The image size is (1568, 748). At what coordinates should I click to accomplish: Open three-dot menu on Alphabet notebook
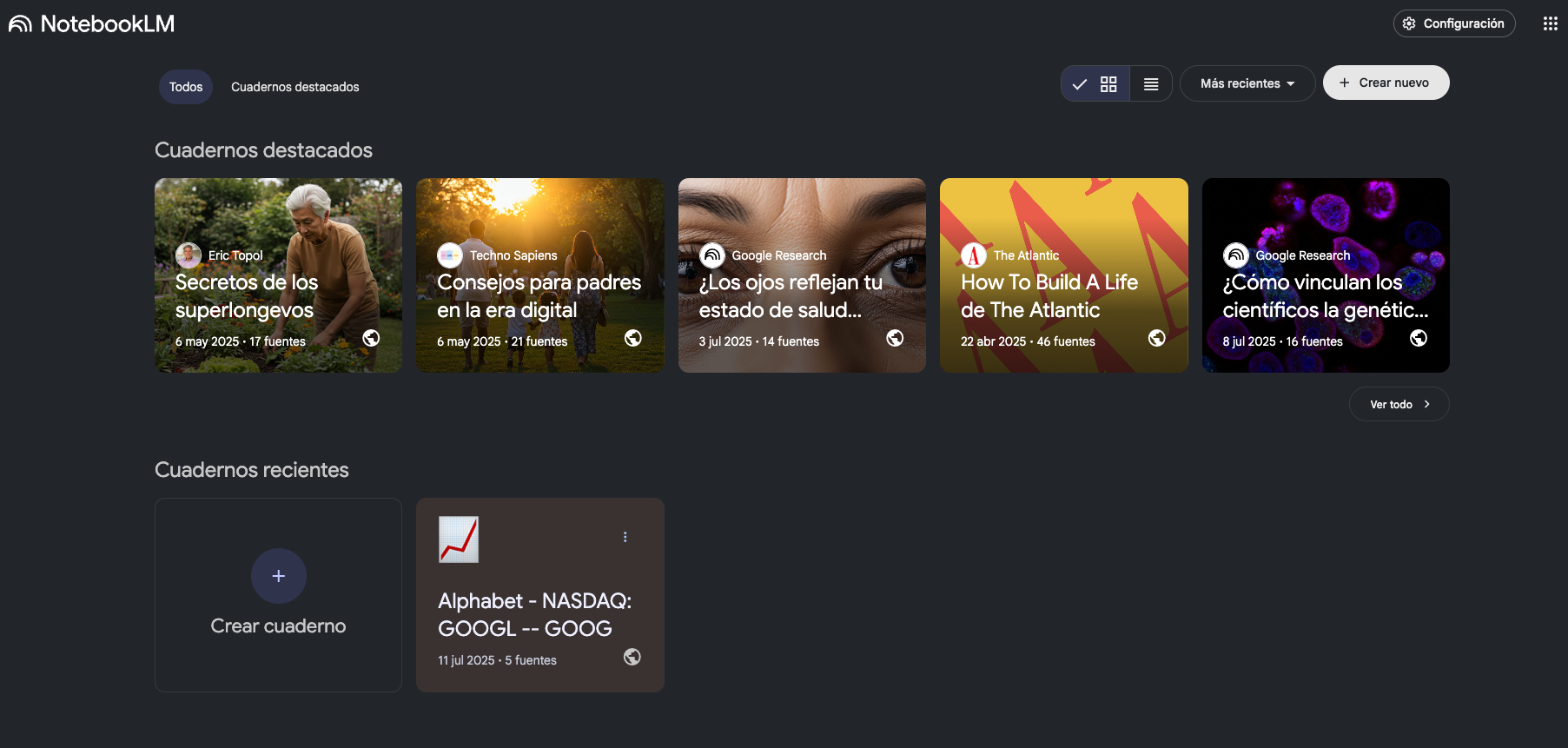[x=625, y=537]
